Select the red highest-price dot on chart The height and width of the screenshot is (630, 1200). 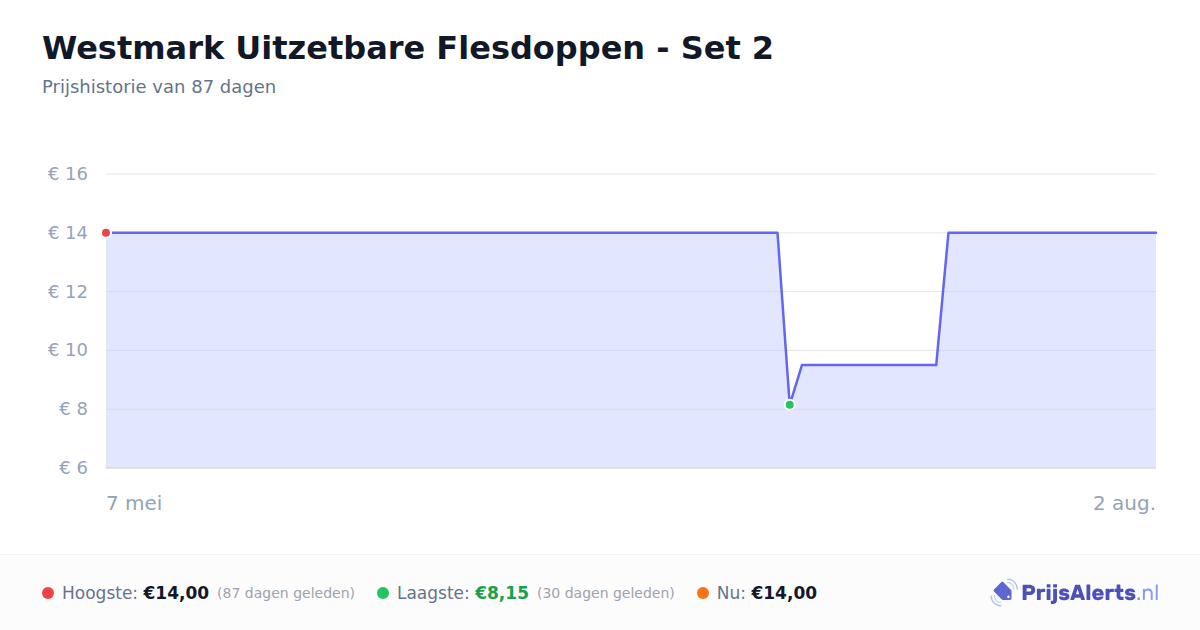(x=106, y=233)
